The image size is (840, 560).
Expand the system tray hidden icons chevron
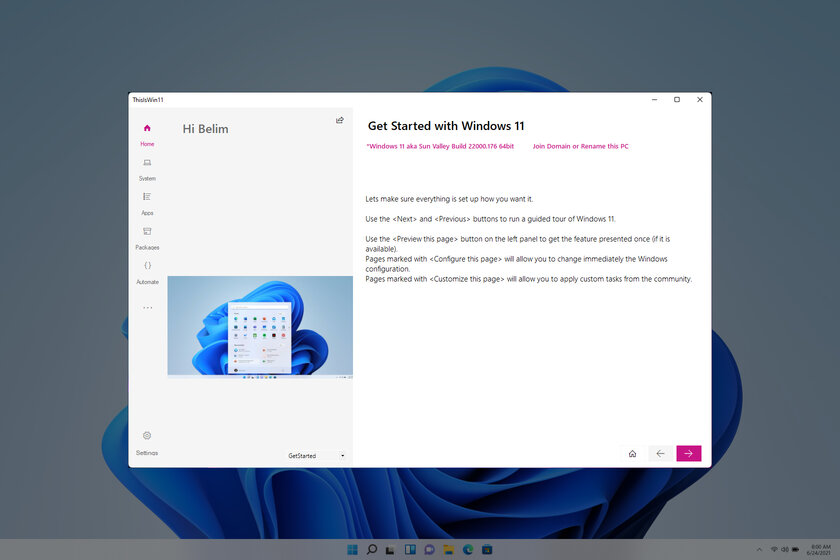coord(760,549)
